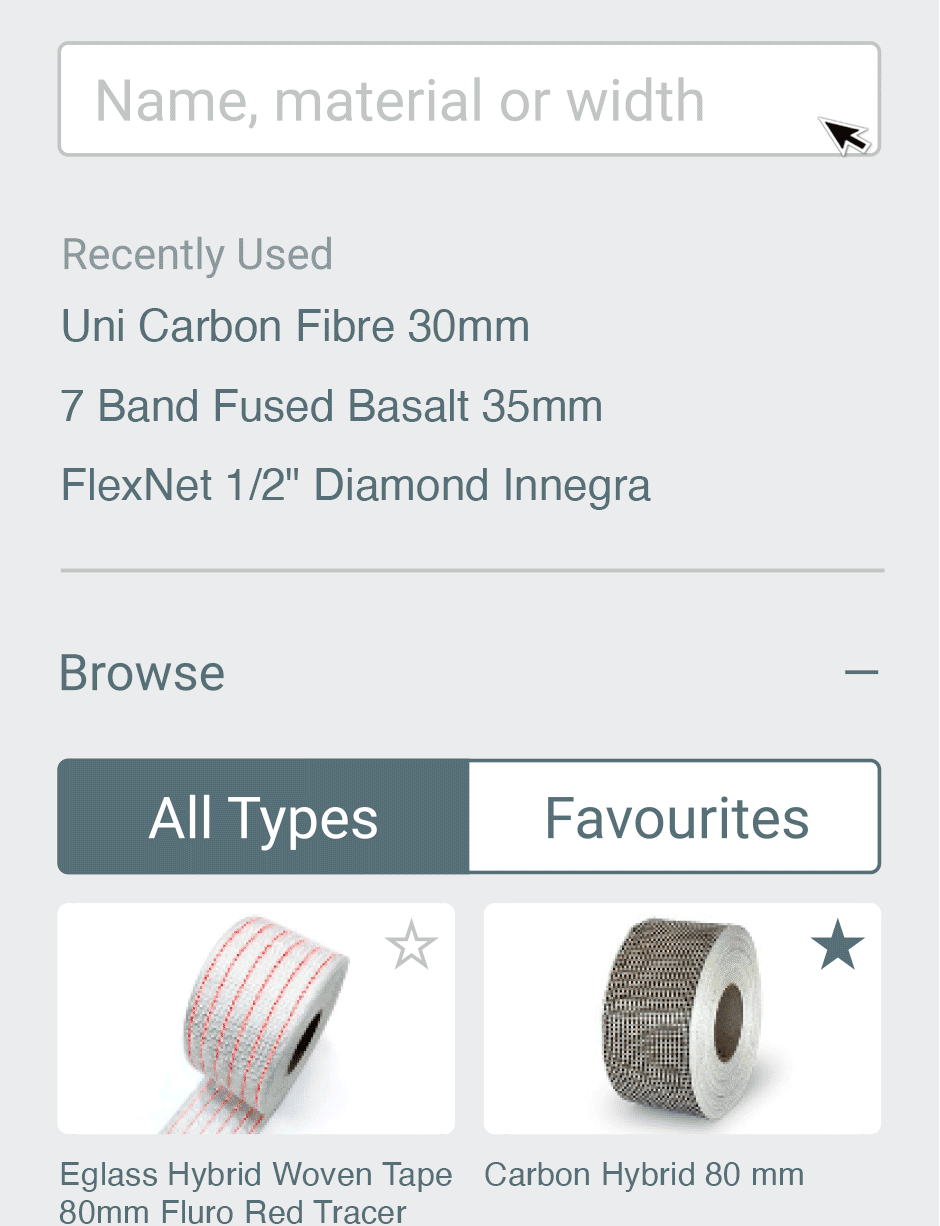This screenshot has height=1226, width=940.
Task: Choose 7 Band Fused Basalt 35mm
Action: pyautogui.click(x=331, y=406)
